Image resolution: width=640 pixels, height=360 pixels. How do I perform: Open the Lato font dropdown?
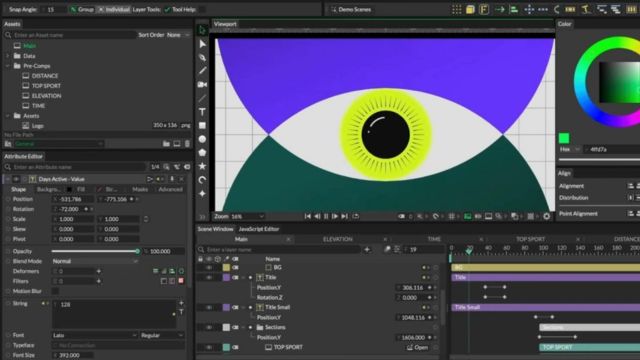[x=95, y=335]
